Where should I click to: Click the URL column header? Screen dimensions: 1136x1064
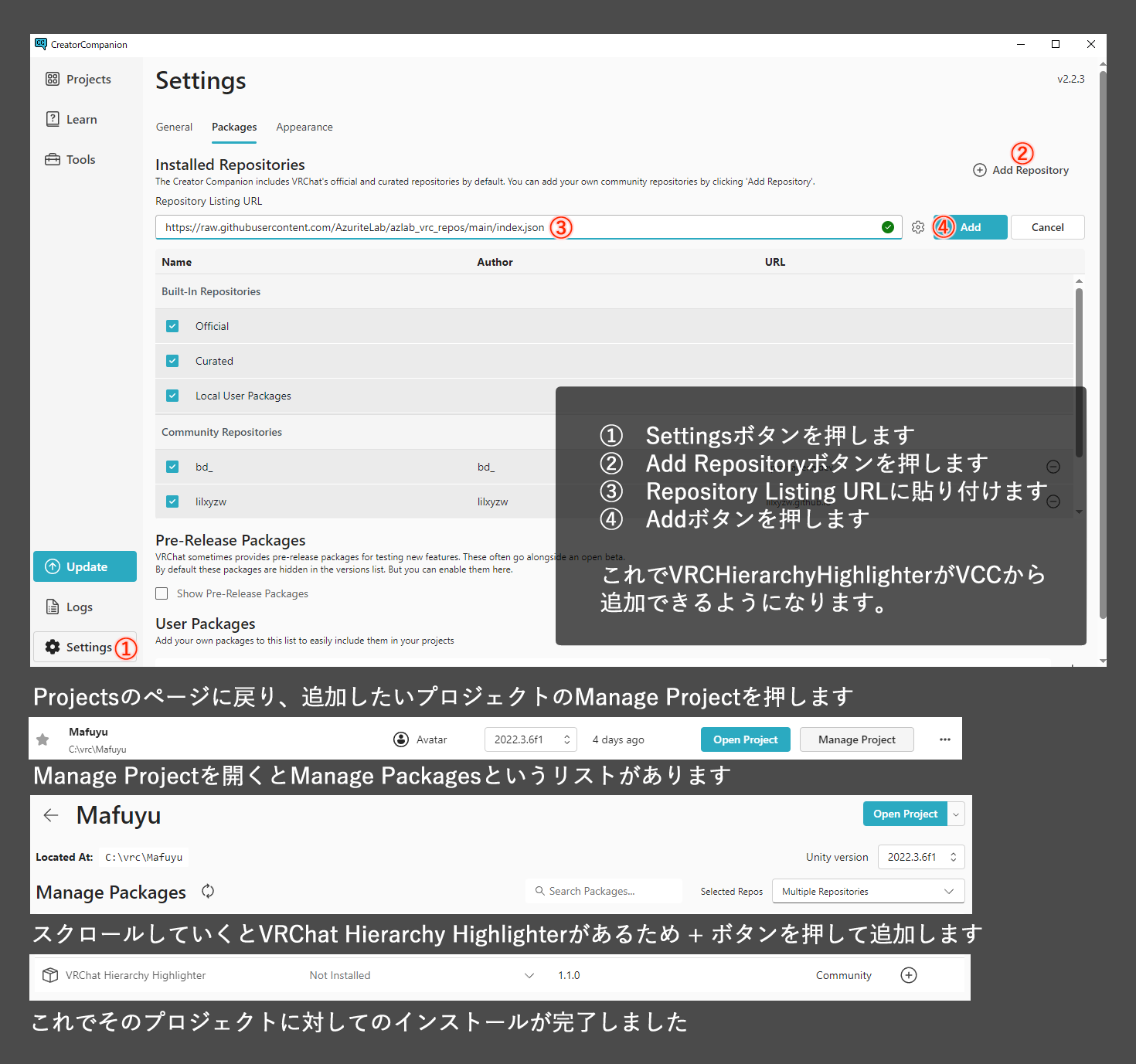[775, 262]
